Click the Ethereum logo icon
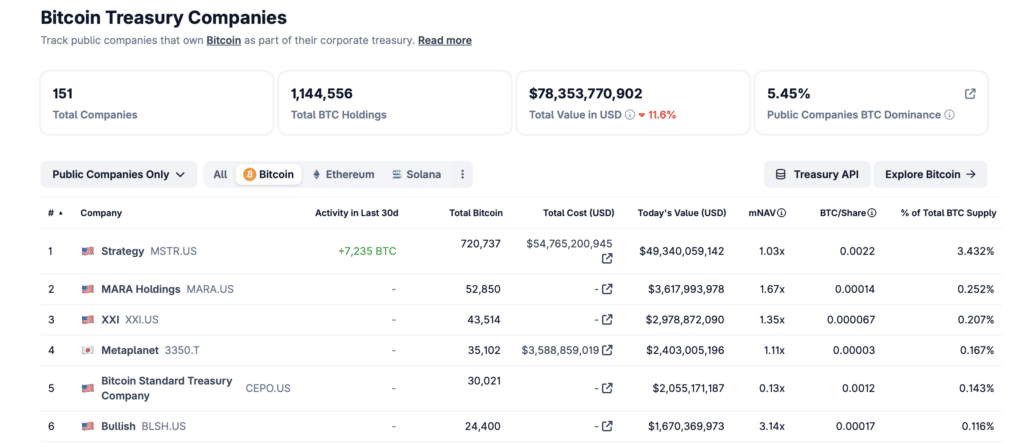Image resolution: width=1024 pixels, height=443 pixels. coord(317,174)
